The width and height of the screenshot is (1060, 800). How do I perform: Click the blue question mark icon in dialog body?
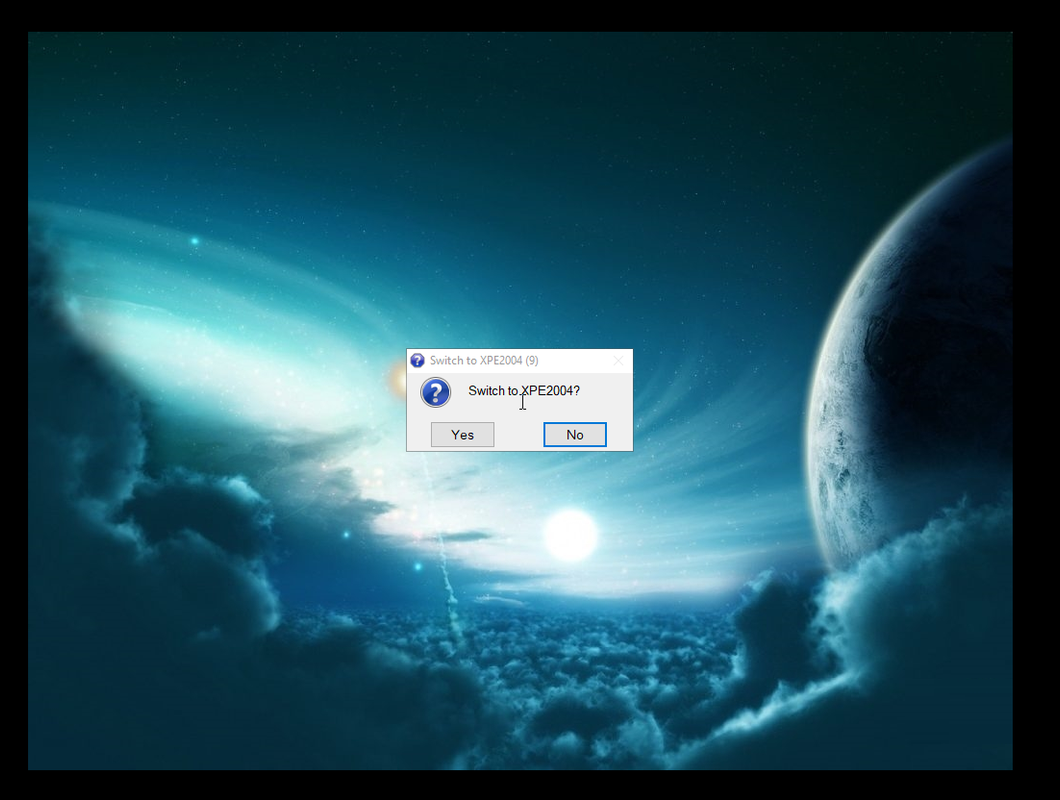click(x=435, y=392)
